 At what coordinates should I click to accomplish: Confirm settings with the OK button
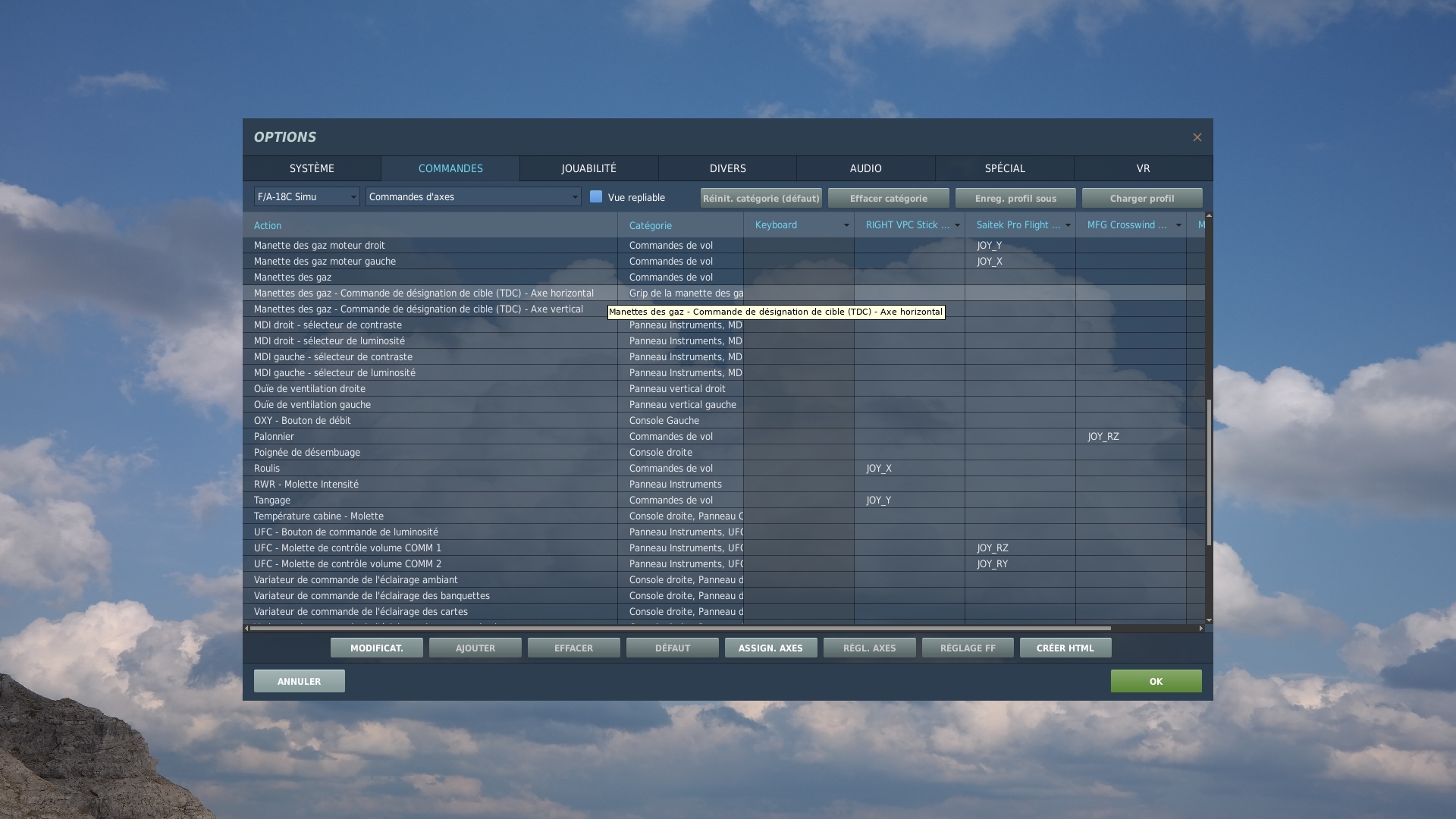click(x=1156, y=681)
